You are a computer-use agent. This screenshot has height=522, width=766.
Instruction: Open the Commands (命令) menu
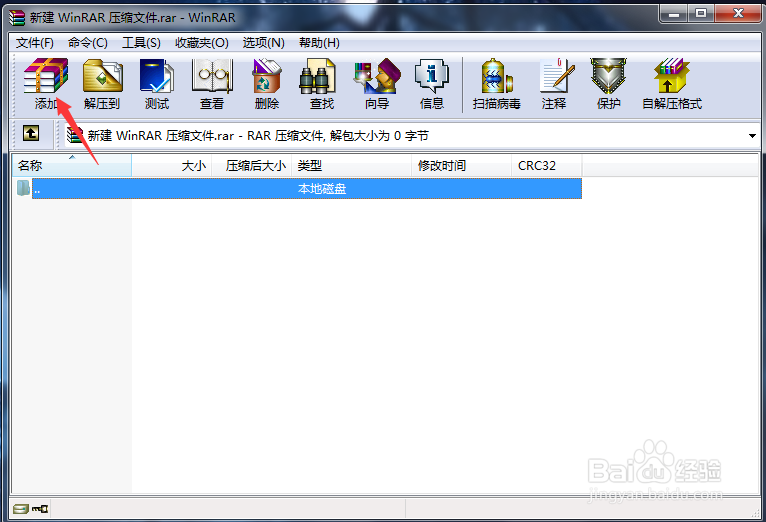pyautogui.click(x=87, y=43)
